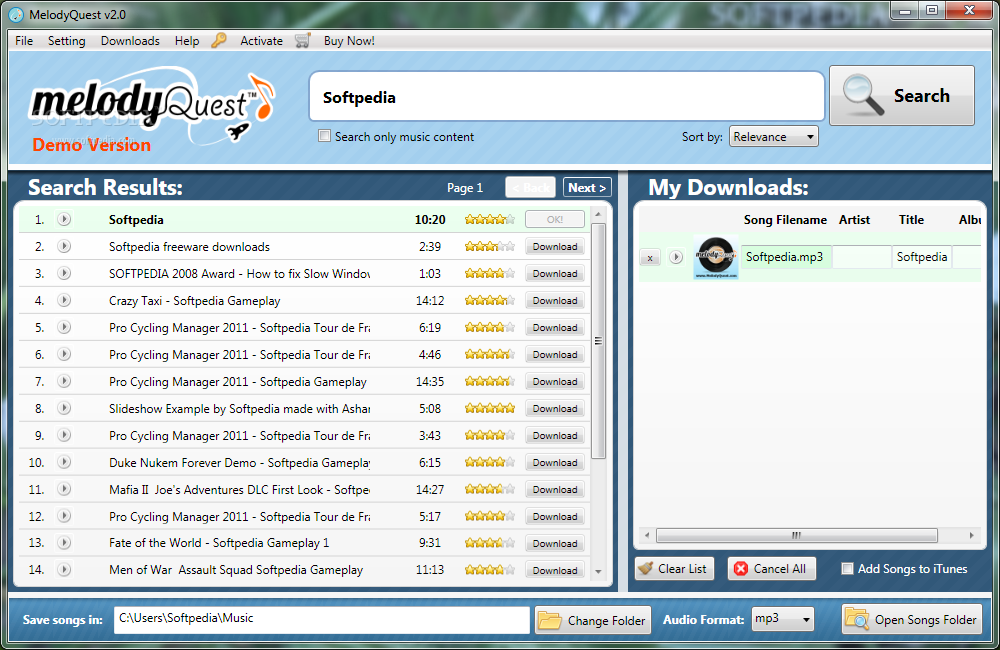Screen dimensions: 1000x650
Task: Play preview of result number 6
Action: coord(64,354)
